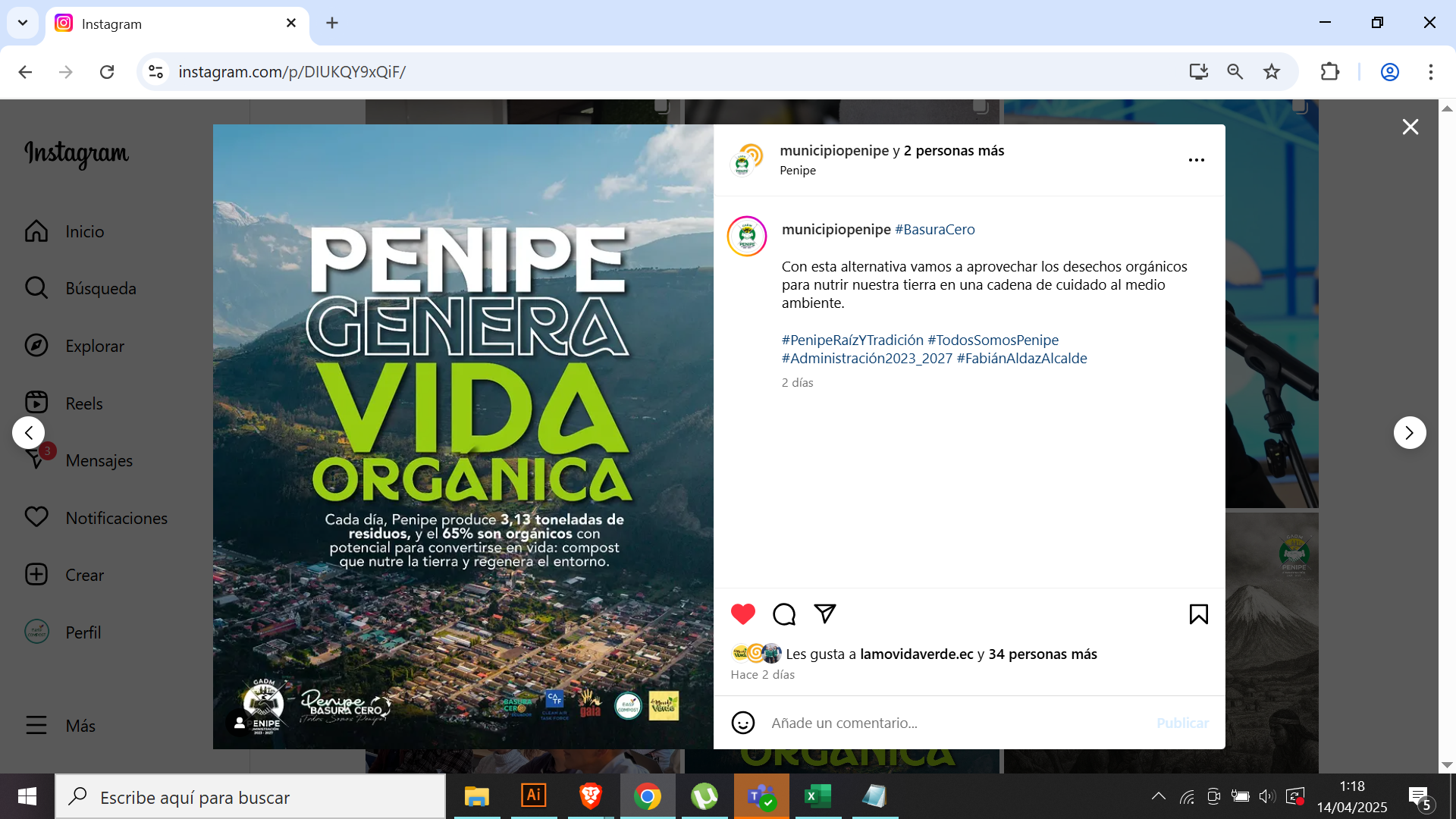
Task: Click the browser forward arrow
Action: coord(66,72)
